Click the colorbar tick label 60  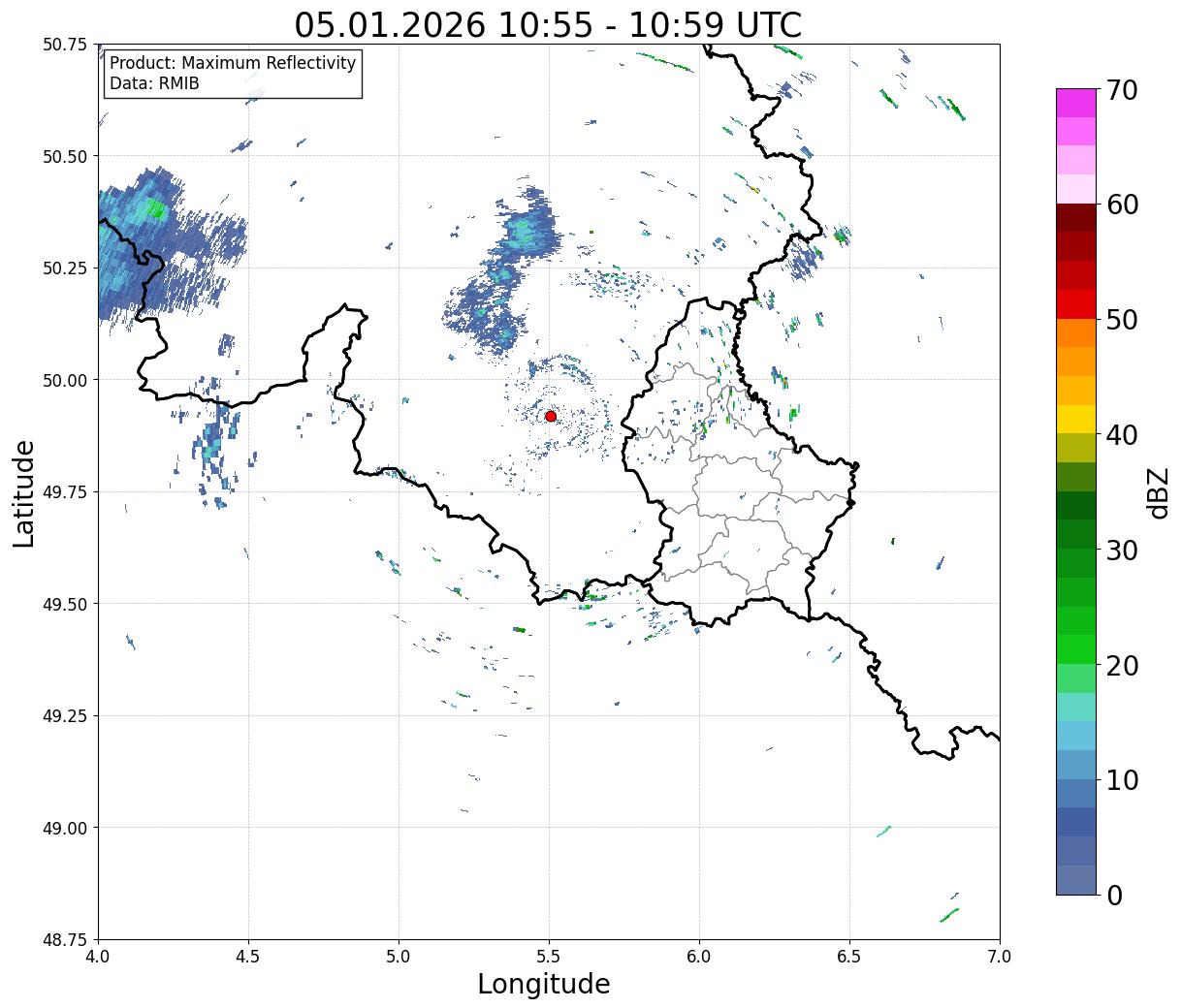point(1122,205)
